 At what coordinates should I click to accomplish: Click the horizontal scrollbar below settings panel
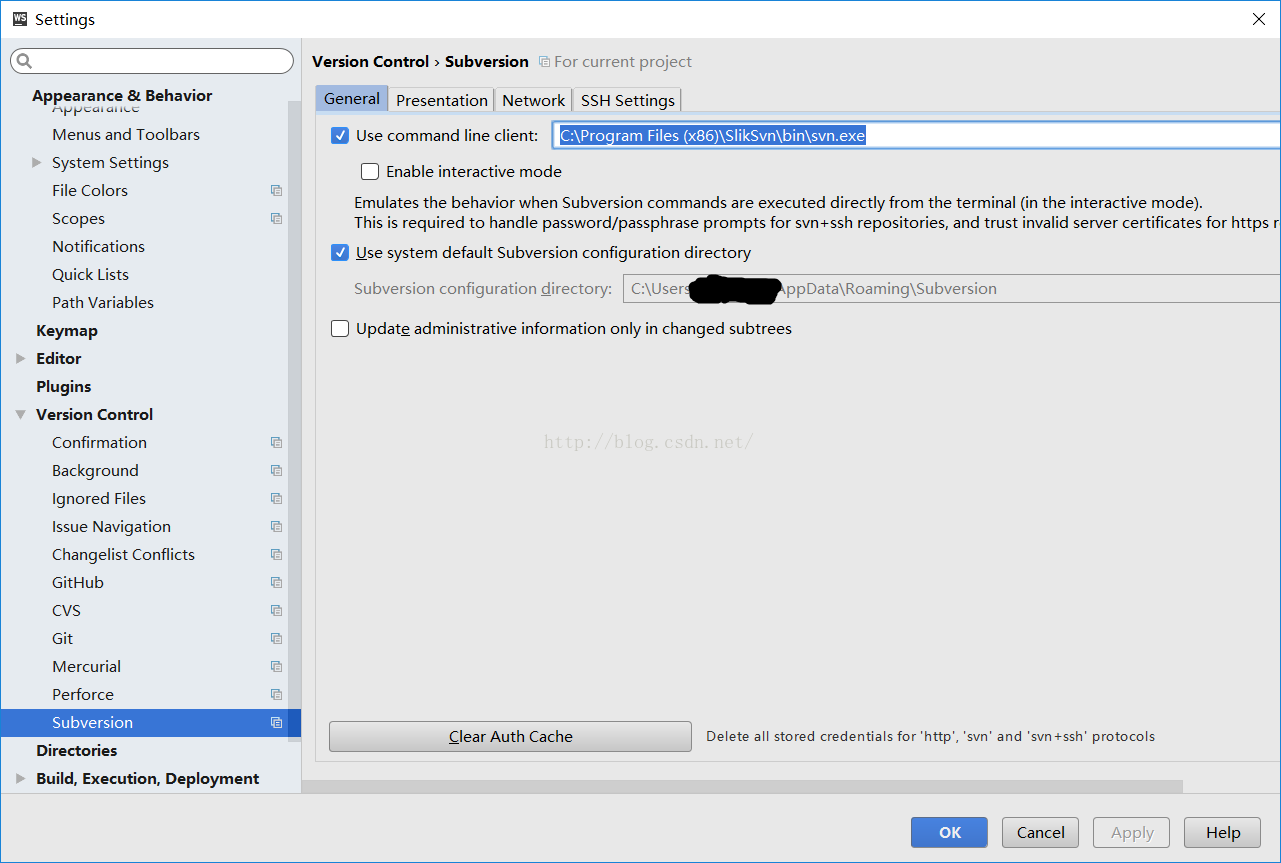(740, 787)
